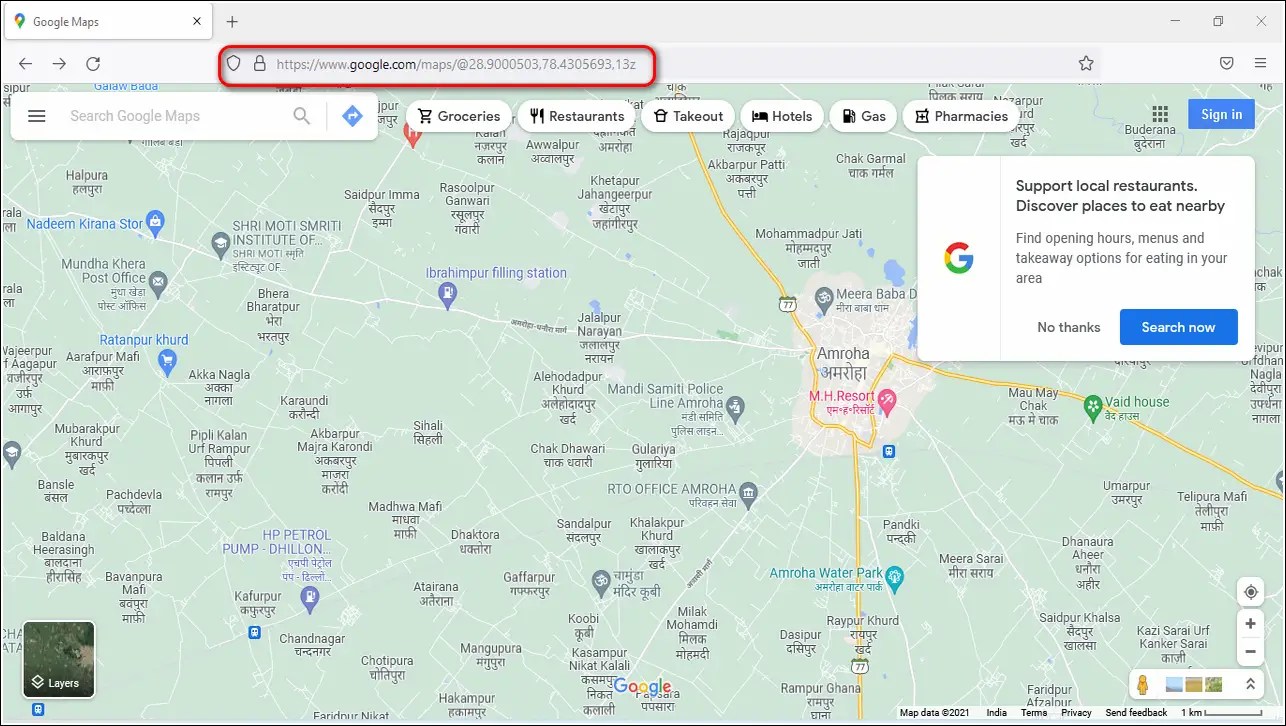The image size is (1286, 726).
Task: Reload the Google Maps page
Action: [x=93, y=63]
